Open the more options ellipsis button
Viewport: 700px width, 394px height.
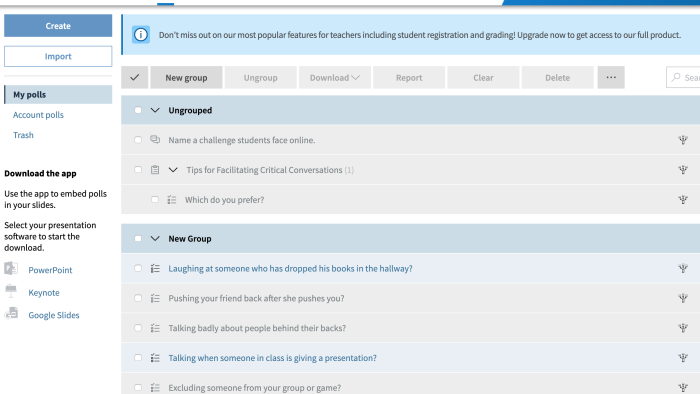611,78
